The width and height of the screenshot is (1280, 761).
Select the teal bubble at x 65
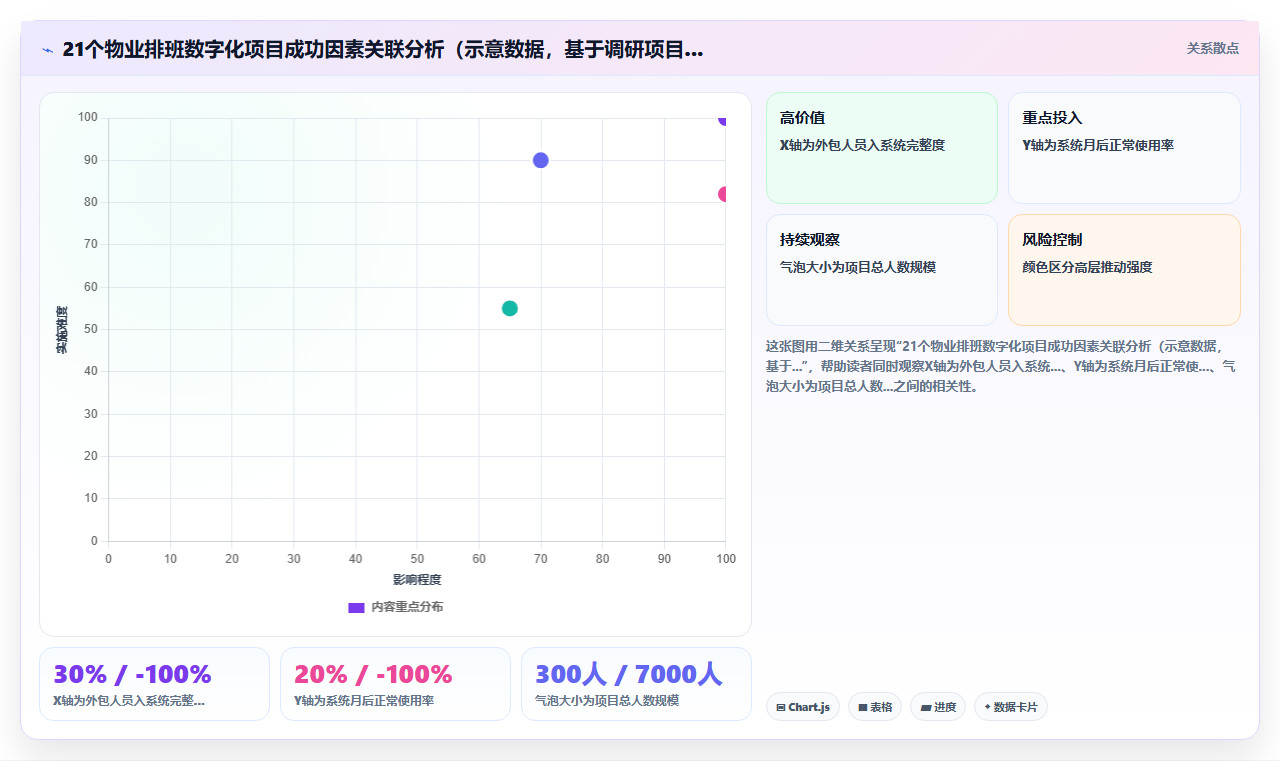tap(510, 308)
